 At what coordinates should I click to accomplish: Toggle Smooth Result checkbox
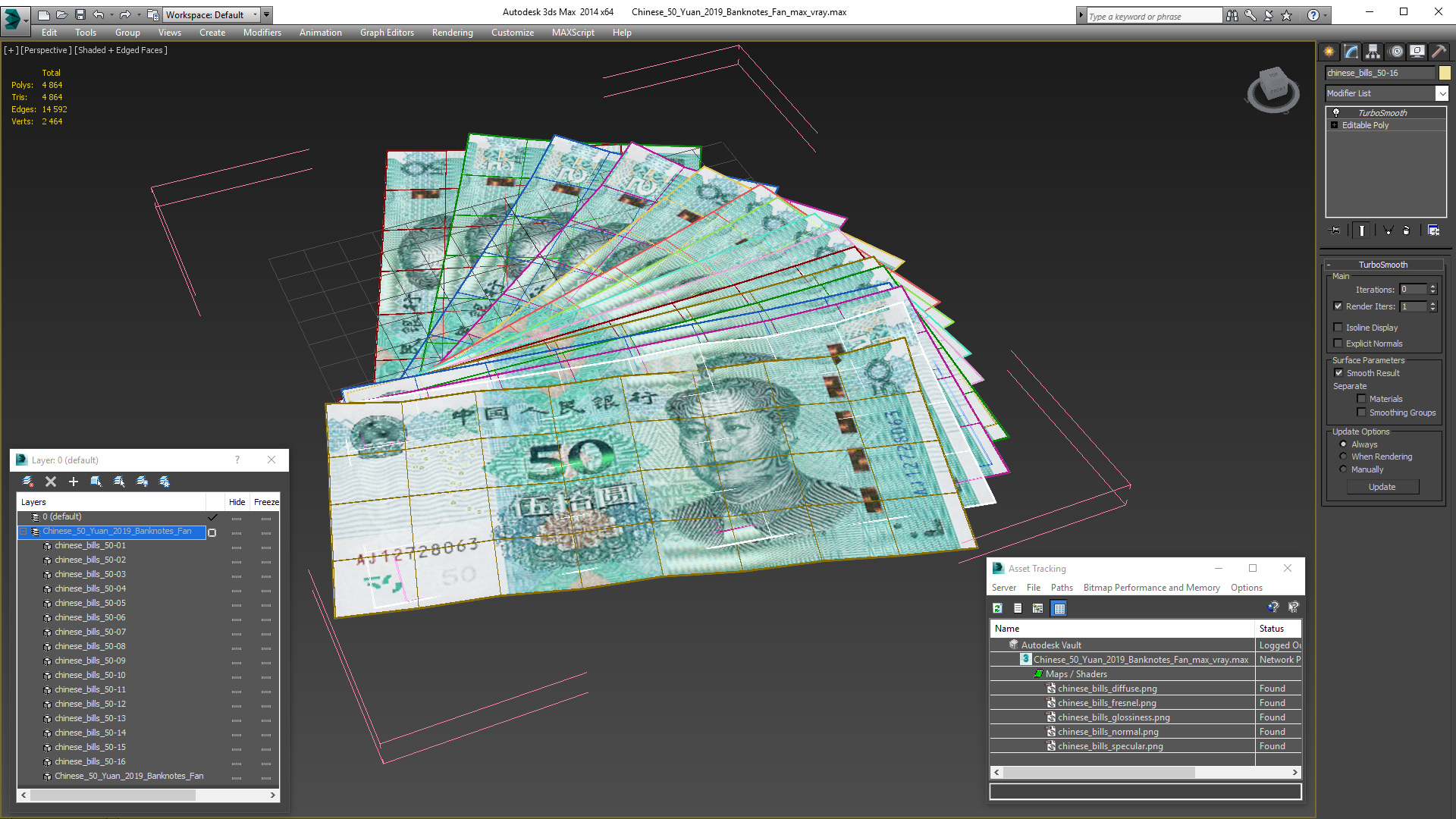(x=1338, y=373)
